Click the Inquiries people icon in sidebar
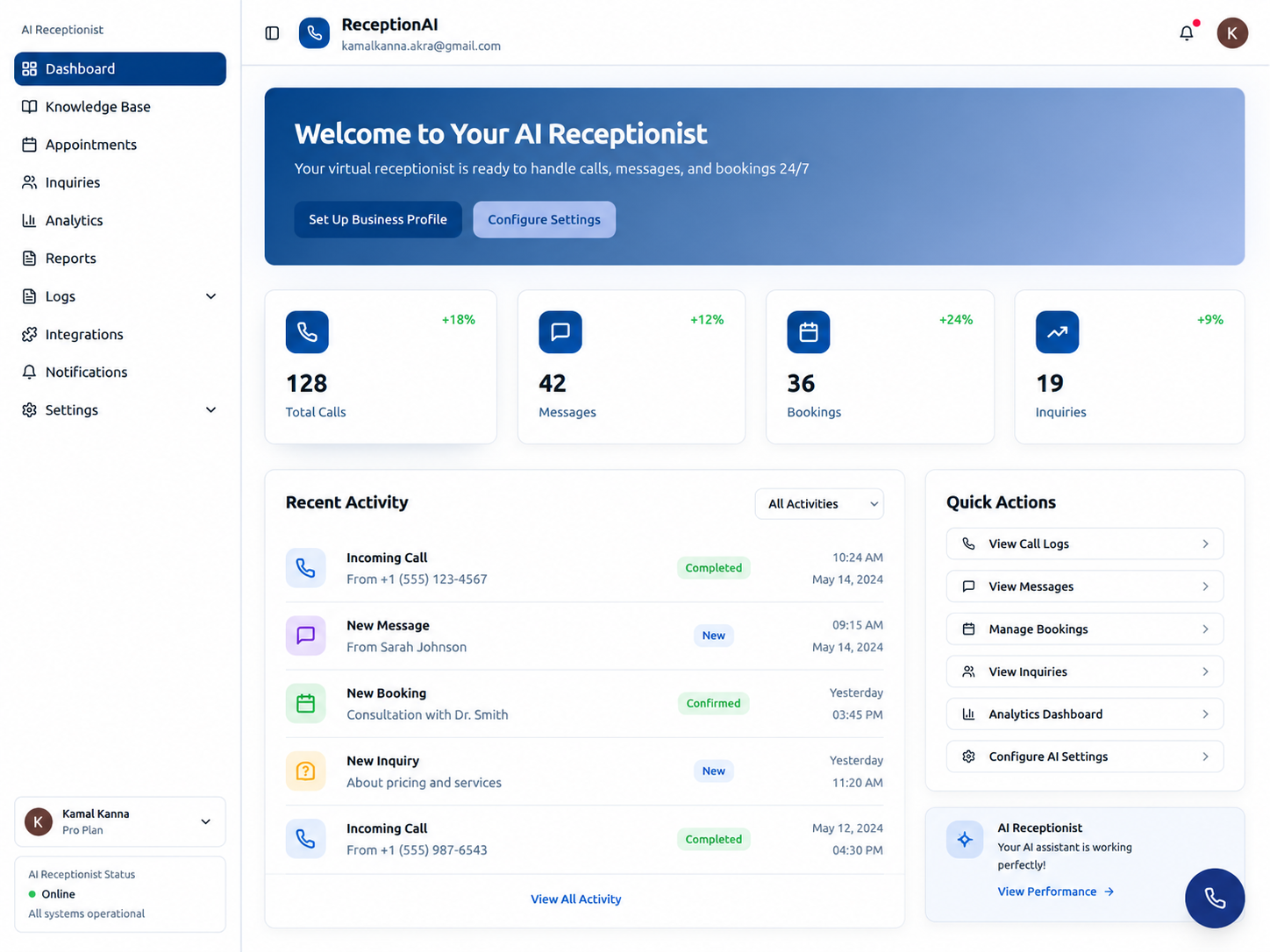 (30, 182)
